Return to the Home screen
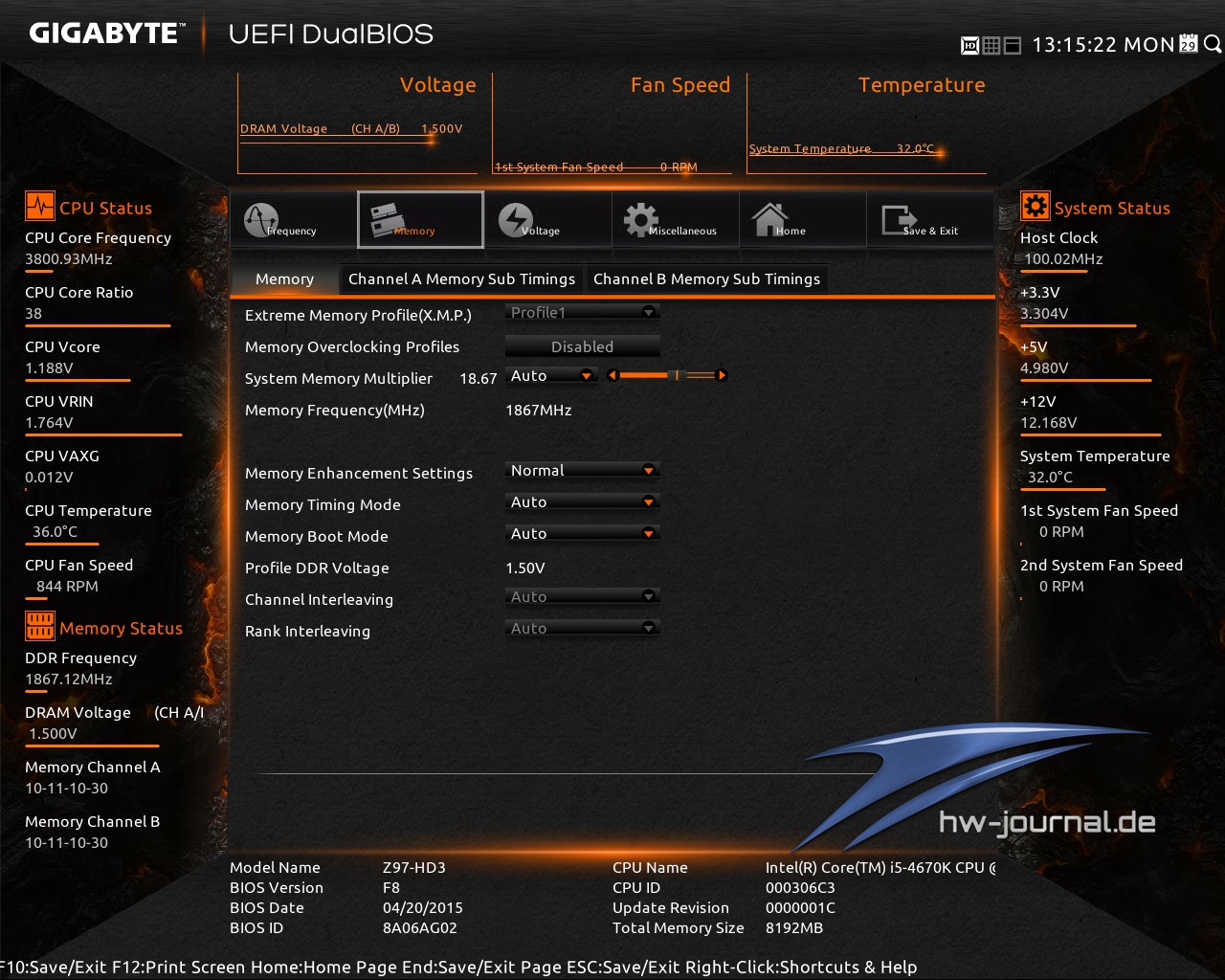1225x980 pixels. click(x=802, y=219)
